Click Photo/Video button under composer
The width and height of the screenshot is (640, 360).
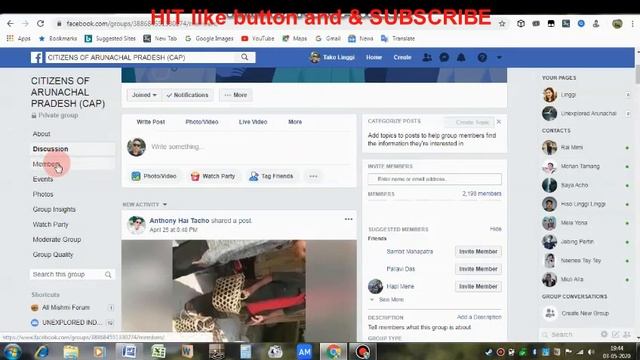tap(154, 176)
